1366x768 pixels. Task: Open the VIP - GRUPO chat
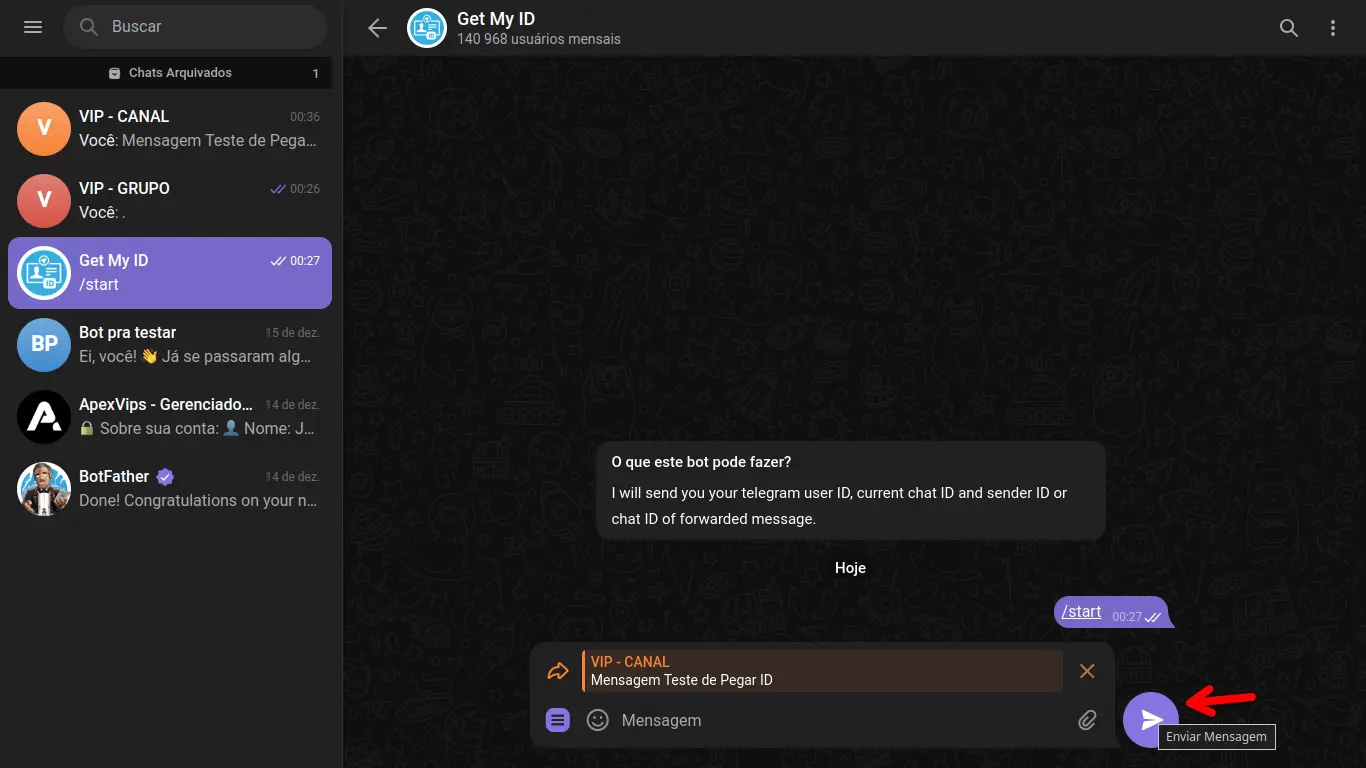click(x=170, y=201)
